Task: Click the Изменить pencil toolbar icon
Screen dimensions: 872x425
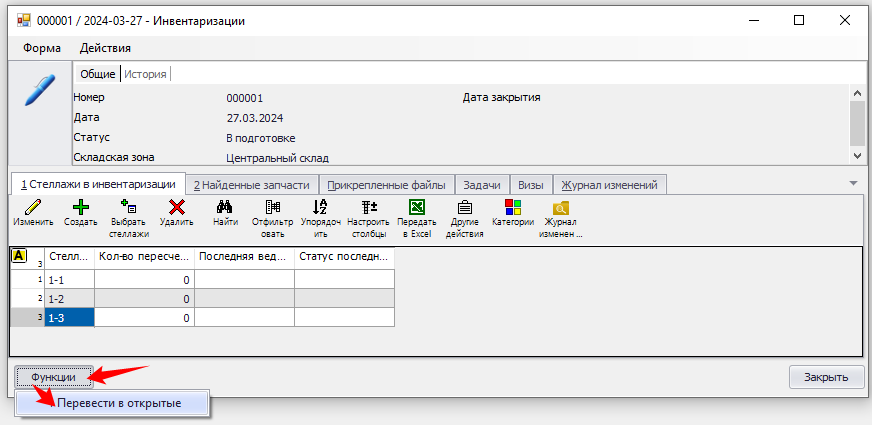Action: click(x=33, y=208)
